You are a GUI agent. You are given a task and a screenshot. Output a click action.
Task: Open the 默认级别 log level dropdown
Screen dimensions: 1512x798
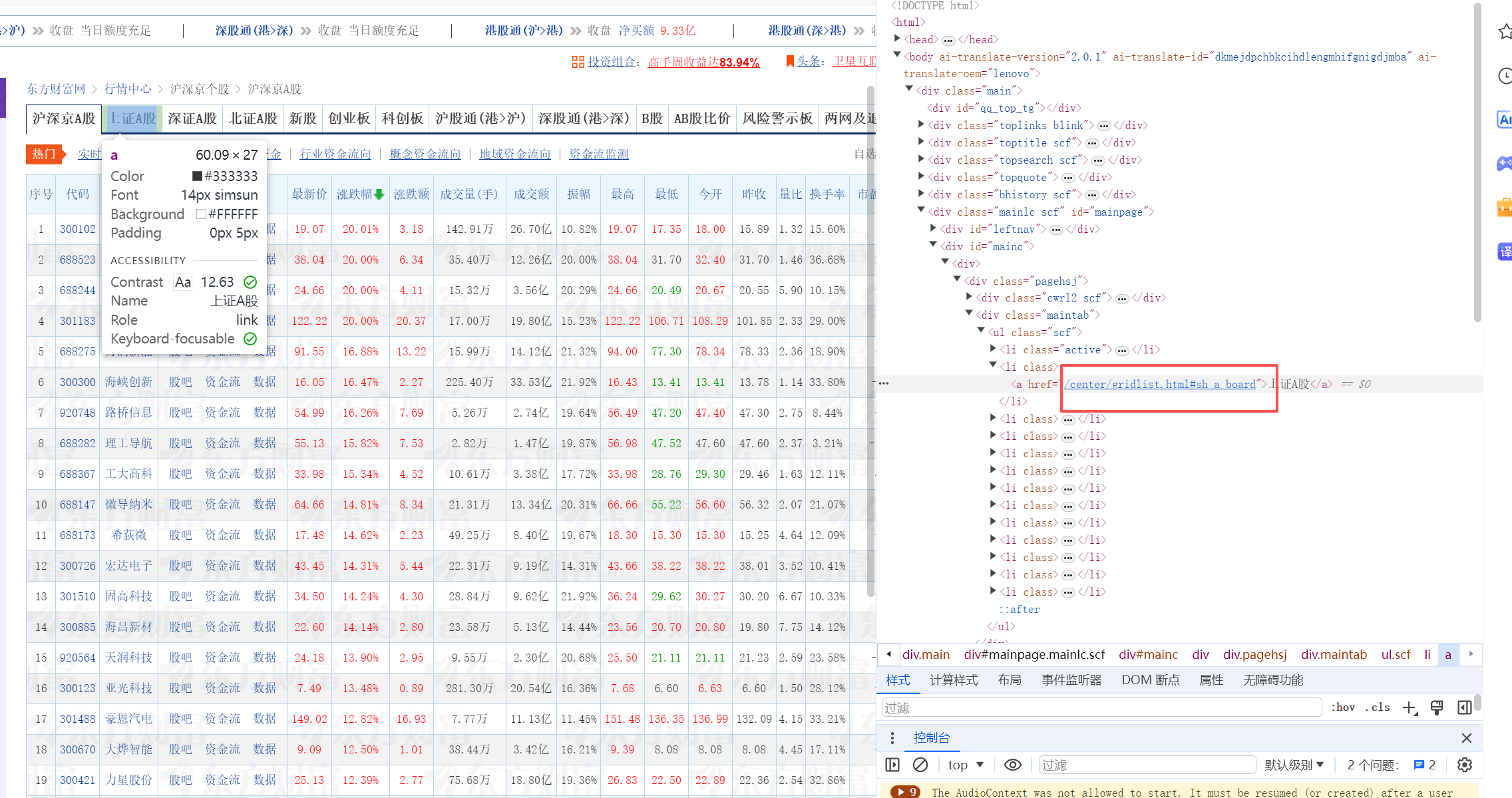pyautogui.click(x=1294, y=765)
